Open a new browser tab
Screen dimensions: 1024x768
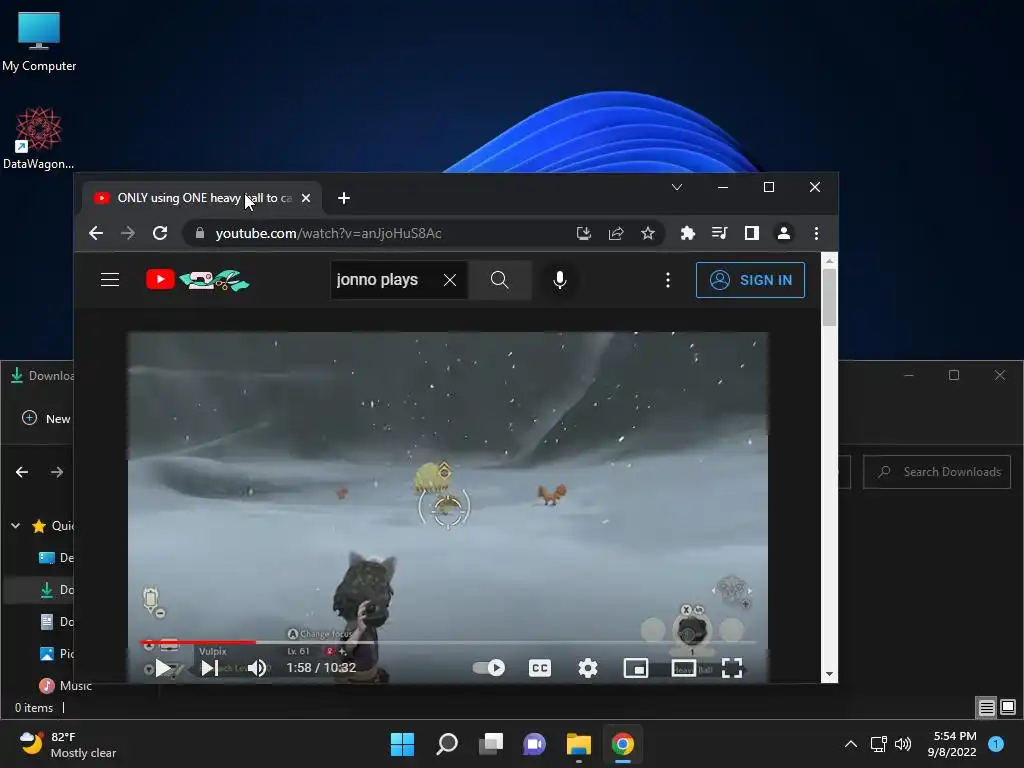(344, 198)
